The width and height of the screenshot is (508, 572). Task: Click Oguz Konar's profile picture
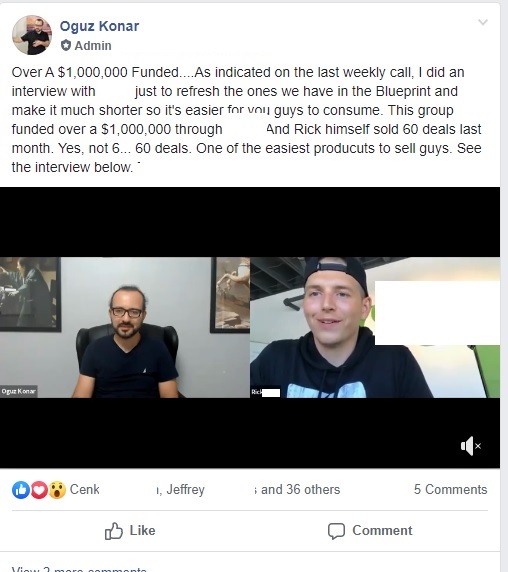click(32, 35)
